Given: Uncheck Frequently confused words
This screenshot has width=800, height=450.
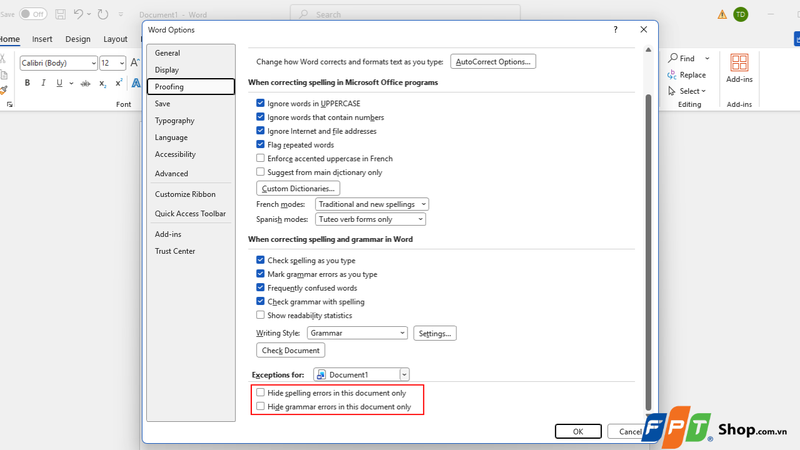Looking at the screenshot, I should 260,288.
